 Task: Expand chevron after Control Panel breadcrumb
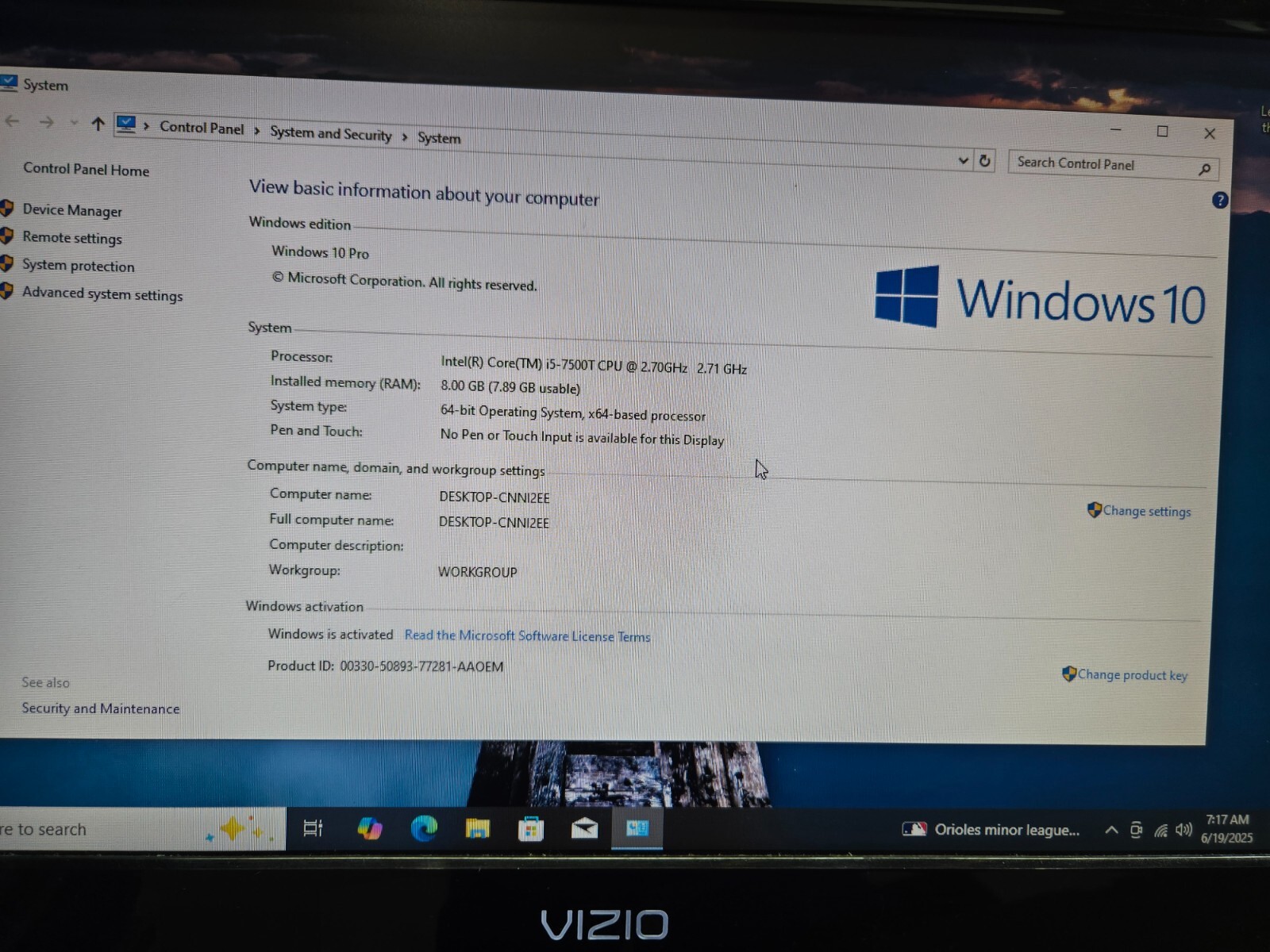coord(257,130)
